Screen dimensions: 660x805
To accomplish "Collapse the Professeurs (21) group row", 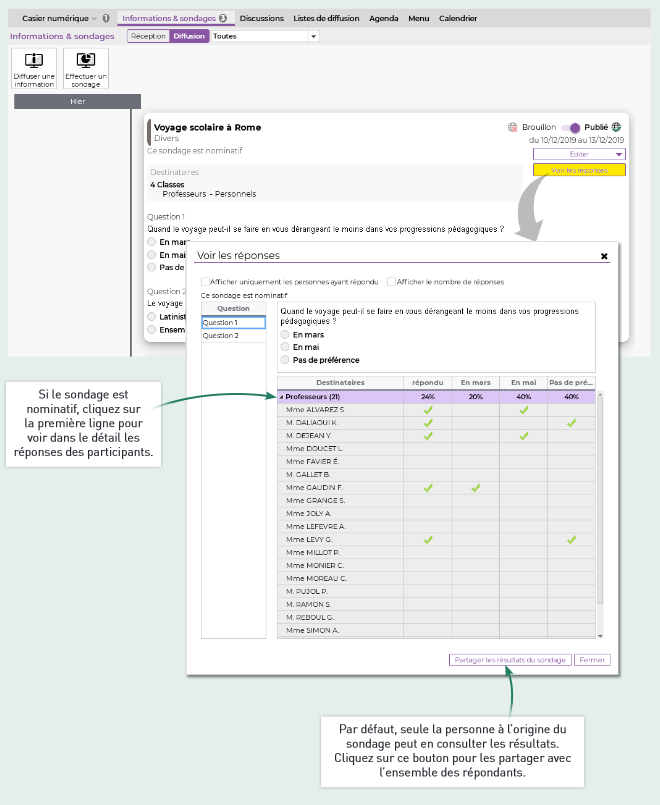I will tap(281, 397).
